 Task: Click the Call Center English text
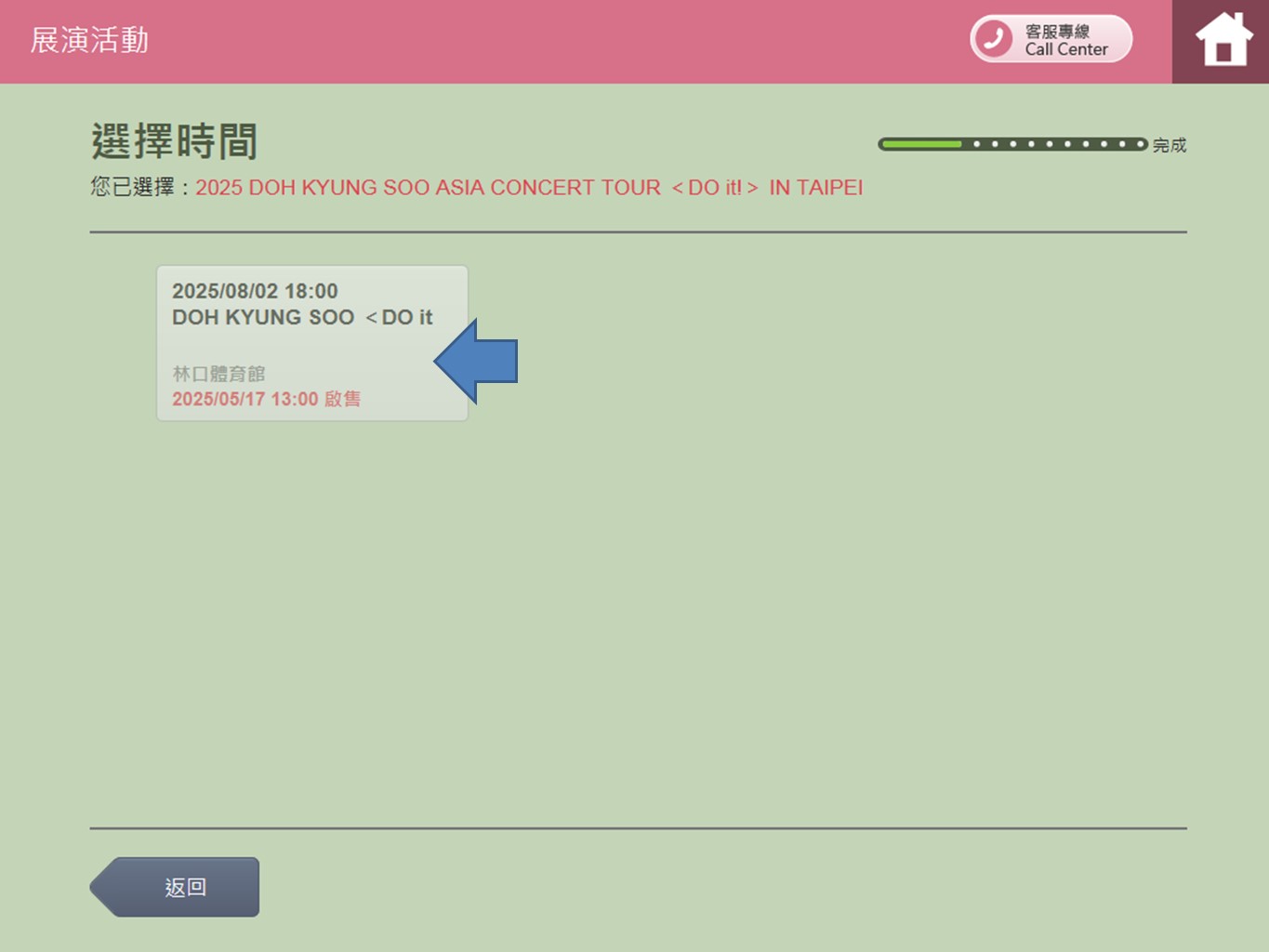tap(1066, 50)
